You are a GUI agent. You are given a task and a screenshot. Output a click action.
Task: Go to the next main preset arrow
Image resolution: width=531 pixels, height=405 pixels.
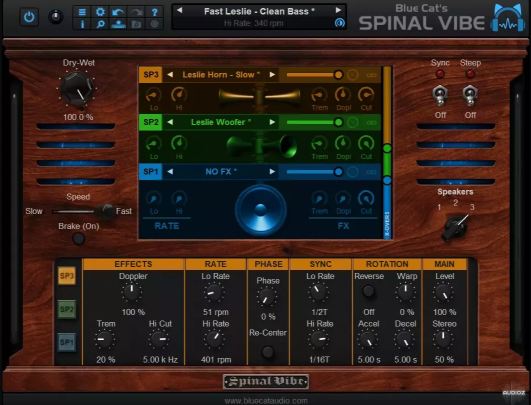[338, 10]
